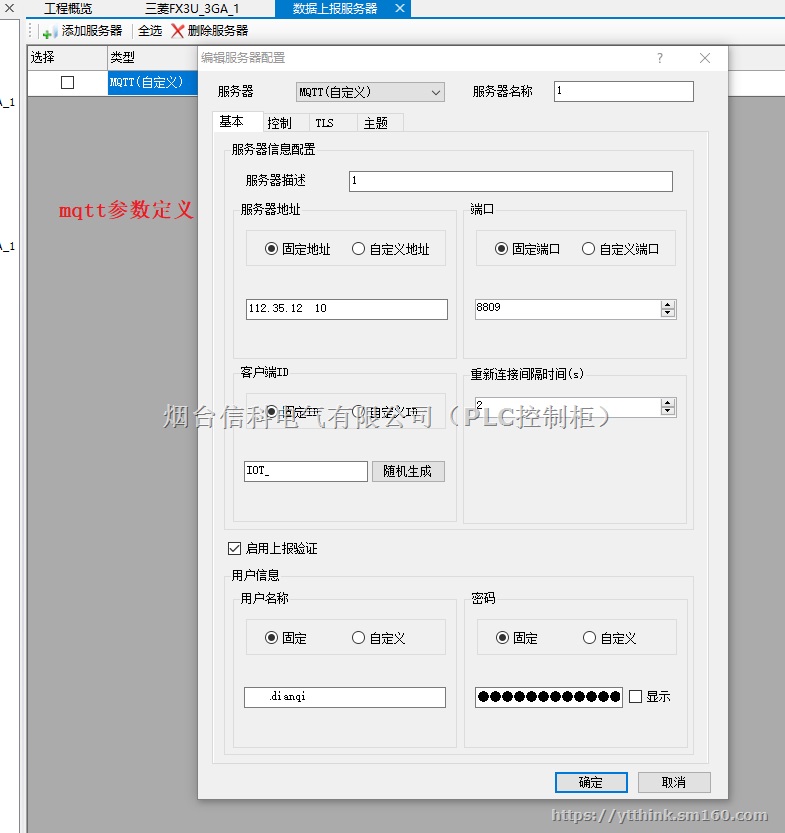Click the 服务器名称 input field
The image size is (785, 833).
[624, 91]
